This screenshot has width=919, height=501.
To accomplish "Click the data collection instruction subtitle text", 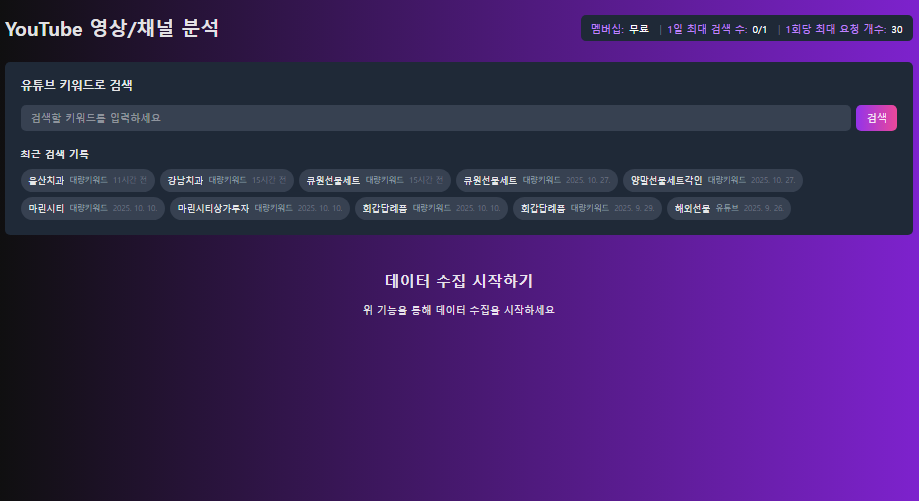I will [459, 310].
